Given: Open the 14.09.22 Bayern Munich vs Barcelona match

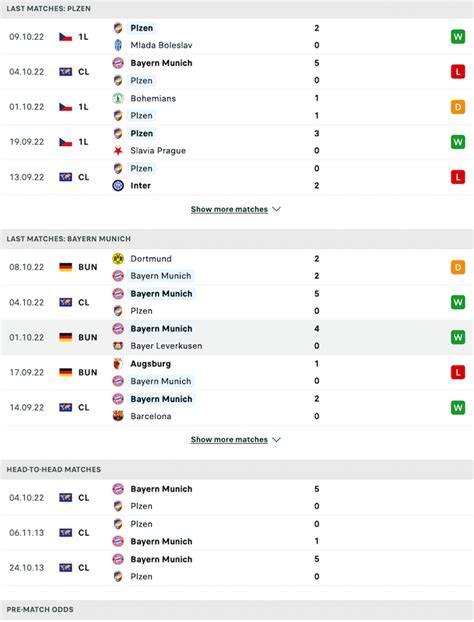Looking at the screenshot, I should pos(237,408).
